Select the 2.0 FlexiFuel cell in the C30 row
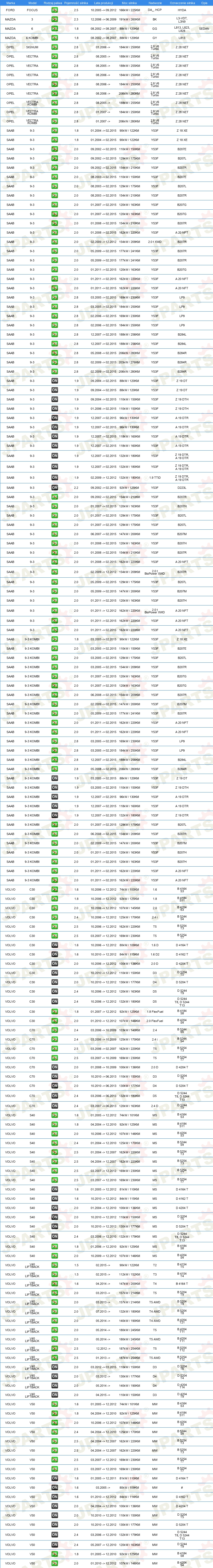This screenshot has width=213, height=1568. tap(155, 1021)
